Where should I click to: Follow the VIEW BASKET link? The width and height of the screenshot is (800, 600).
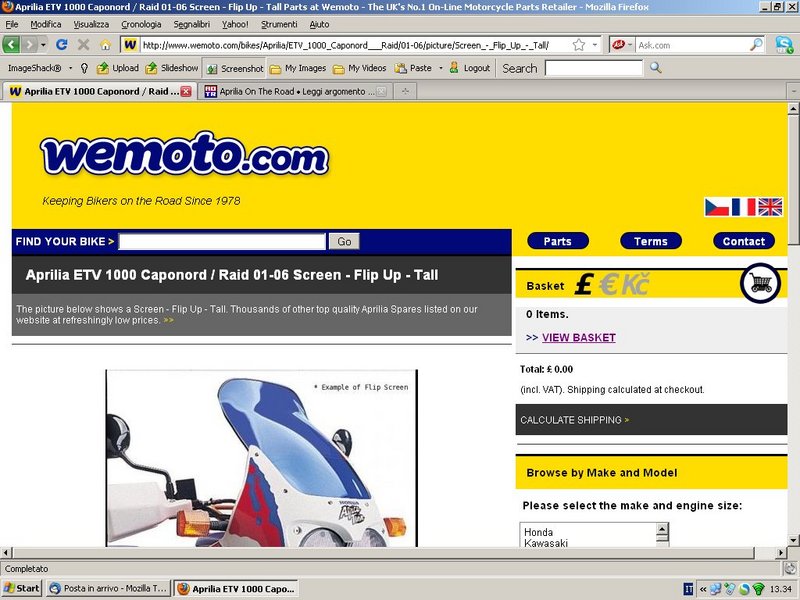point(579,337)
